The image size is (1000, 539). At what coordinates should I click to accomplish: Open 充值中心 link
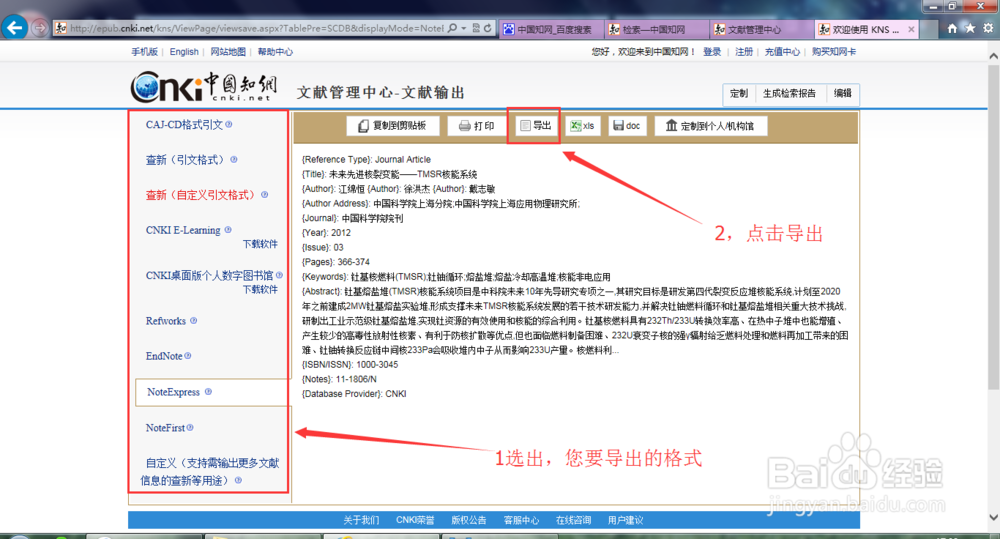782,52
